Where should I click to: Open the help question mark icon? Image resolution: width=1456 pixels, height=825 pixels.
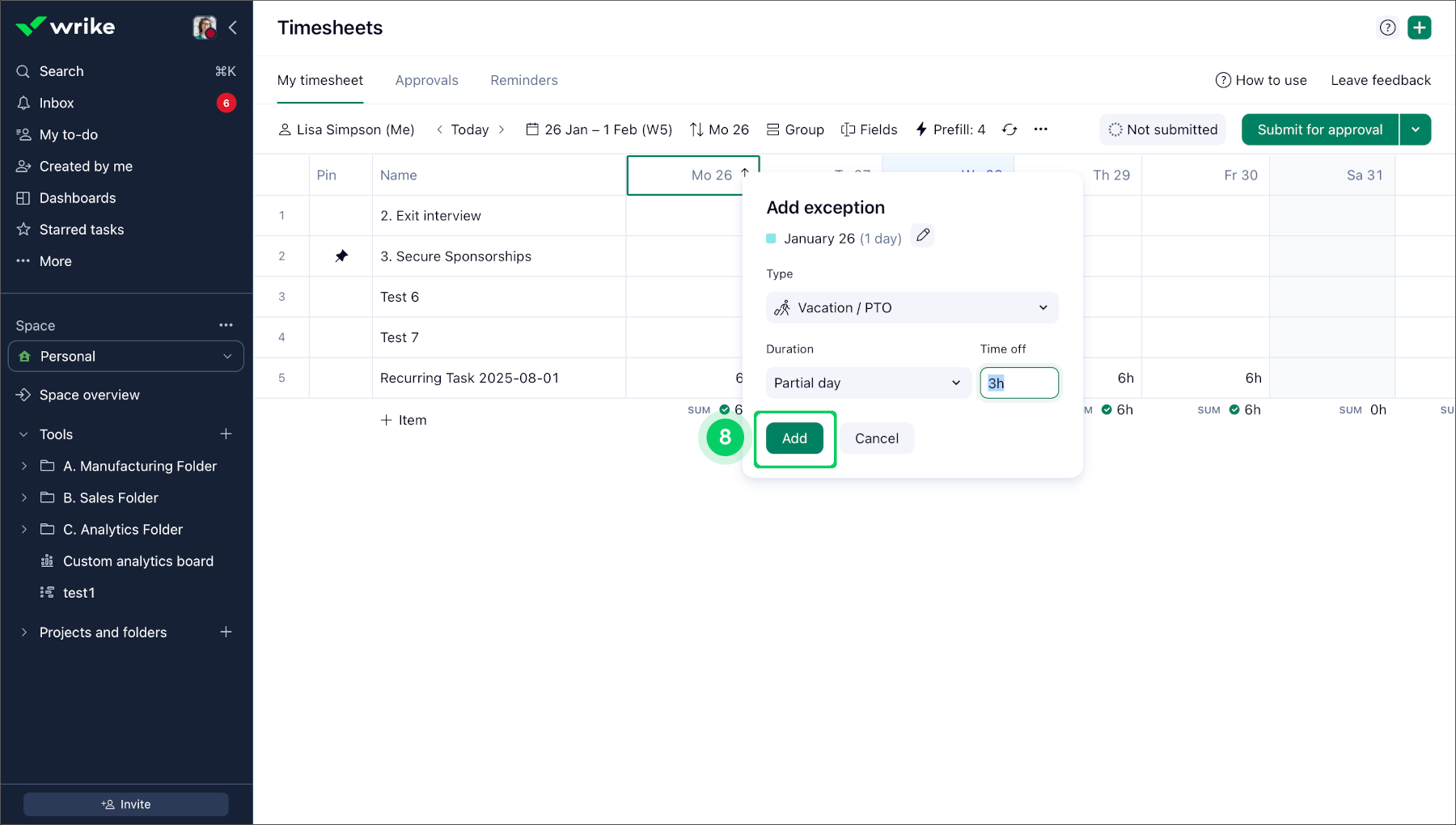coord(1387,27)
